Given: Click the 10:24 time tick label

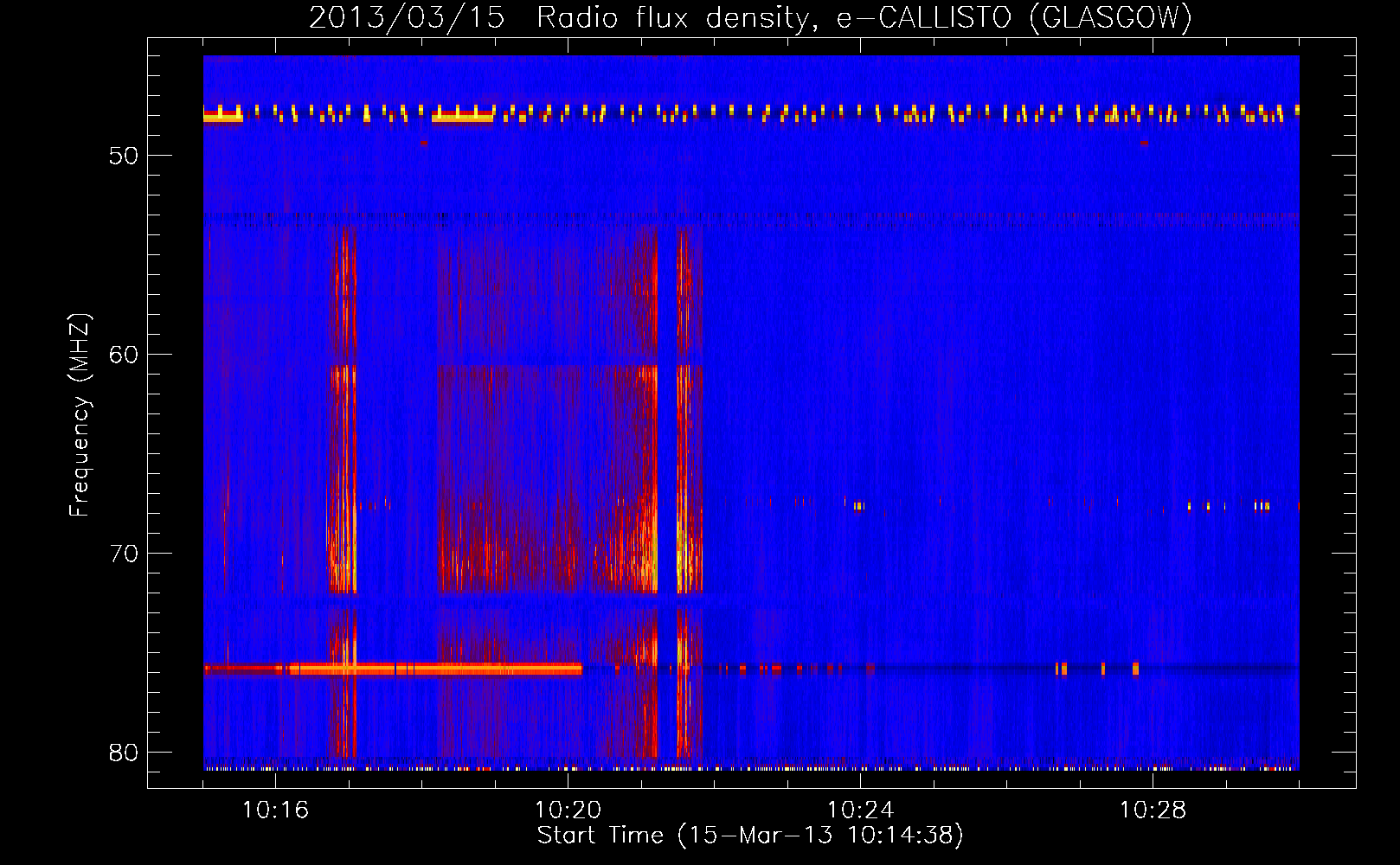Looking at the screenshot, I should 860,811.
